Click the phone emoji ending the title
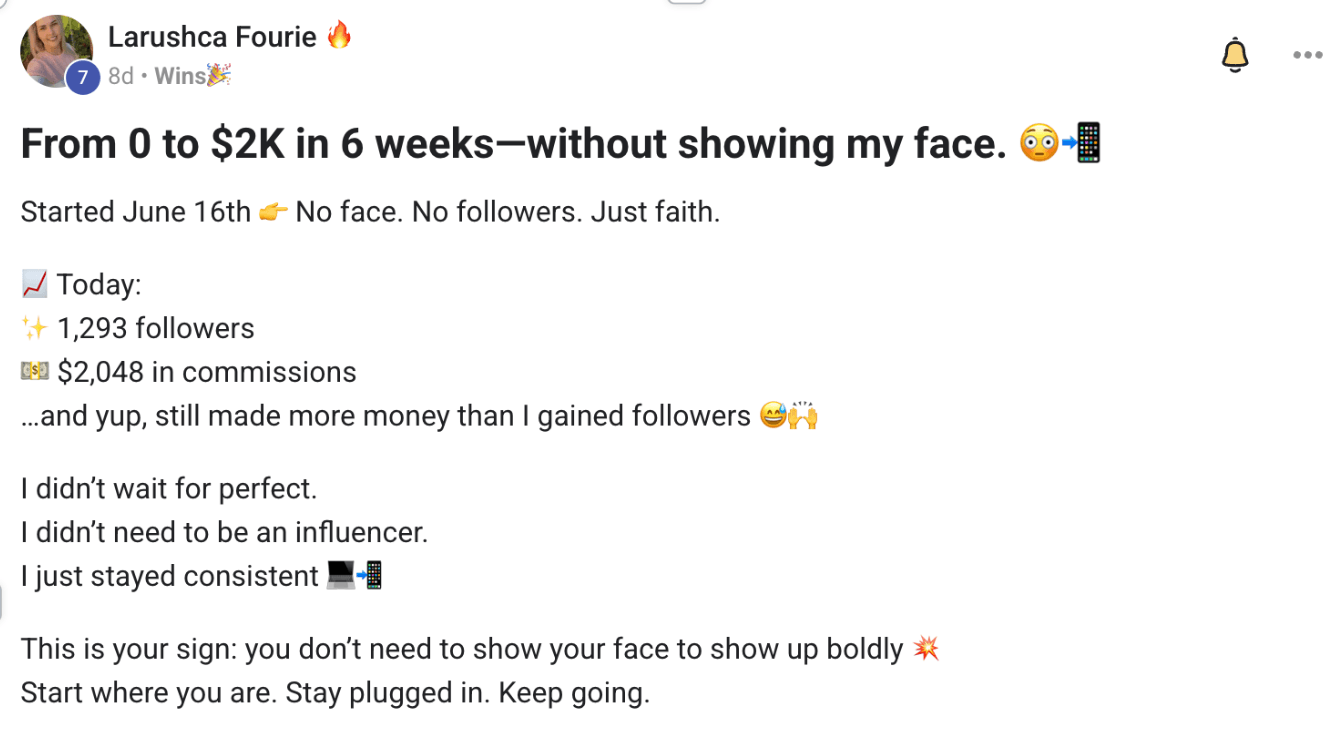Image resolution: width=1344 pixels, height=734 pixels. (x=1082, y=144)
